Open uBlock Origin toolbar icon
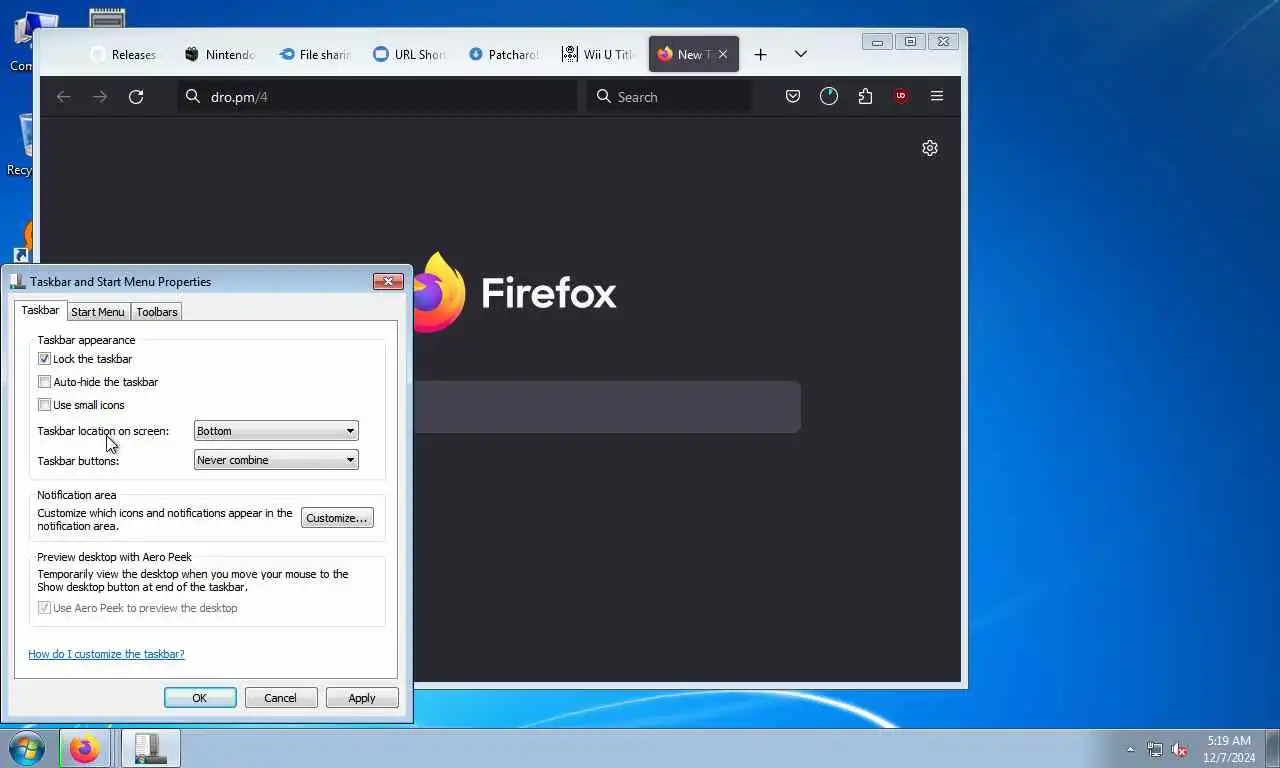1280x768 pixels. [x=901, y=96]
